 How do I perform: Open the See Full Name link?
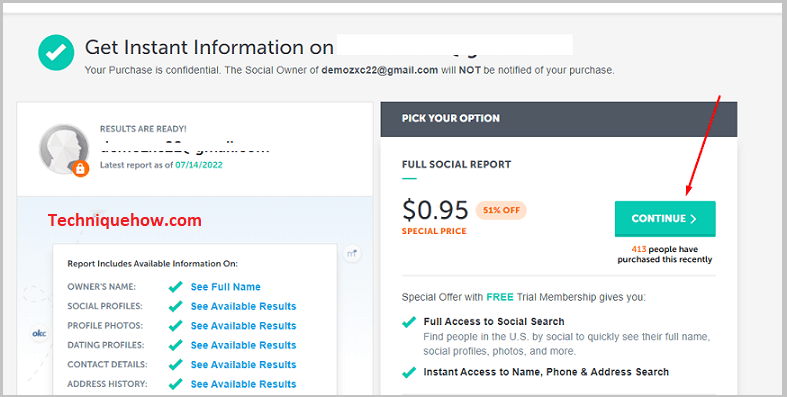[225, 287]
